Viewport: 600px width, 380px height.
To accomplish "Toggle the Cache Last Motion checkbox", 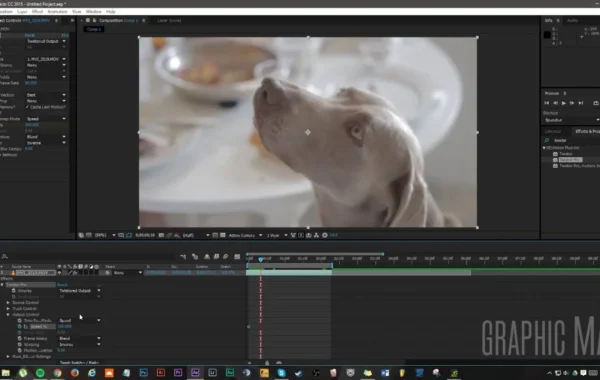I will pos(27,107).
